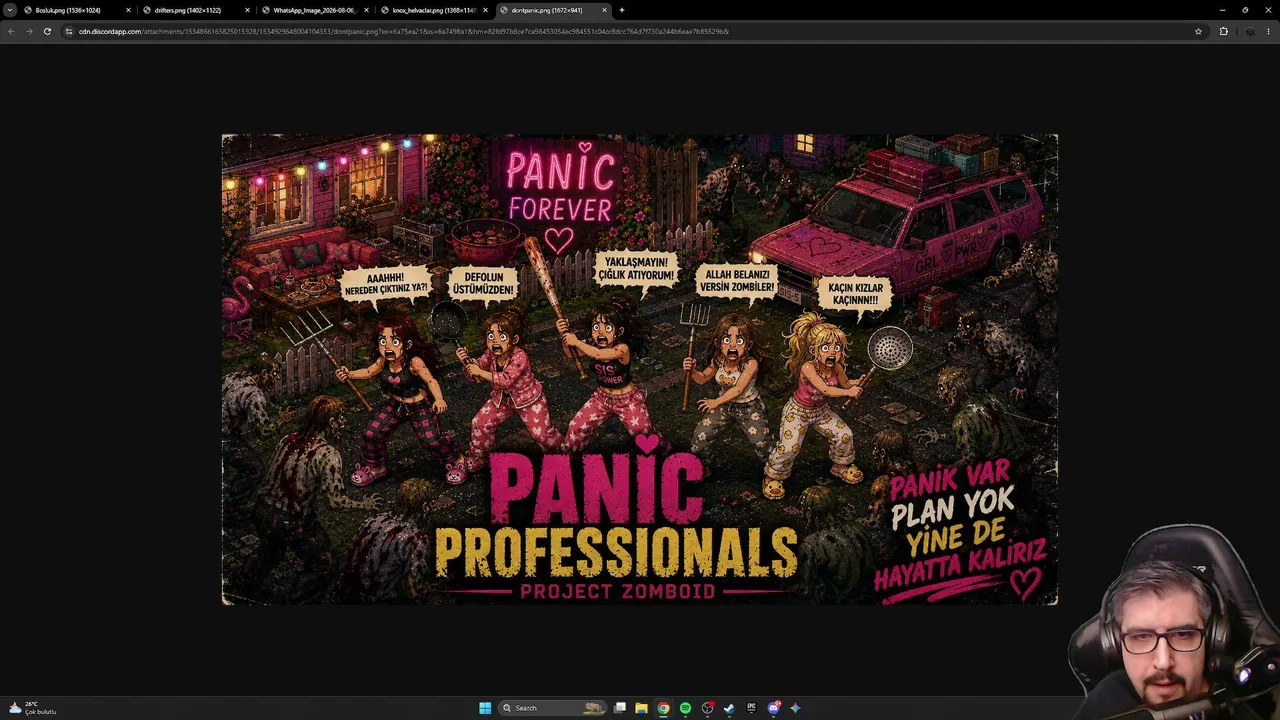Click the taskbar Search box
The width and height of the screenshot is (1280, 720).
tap(553, 708)
